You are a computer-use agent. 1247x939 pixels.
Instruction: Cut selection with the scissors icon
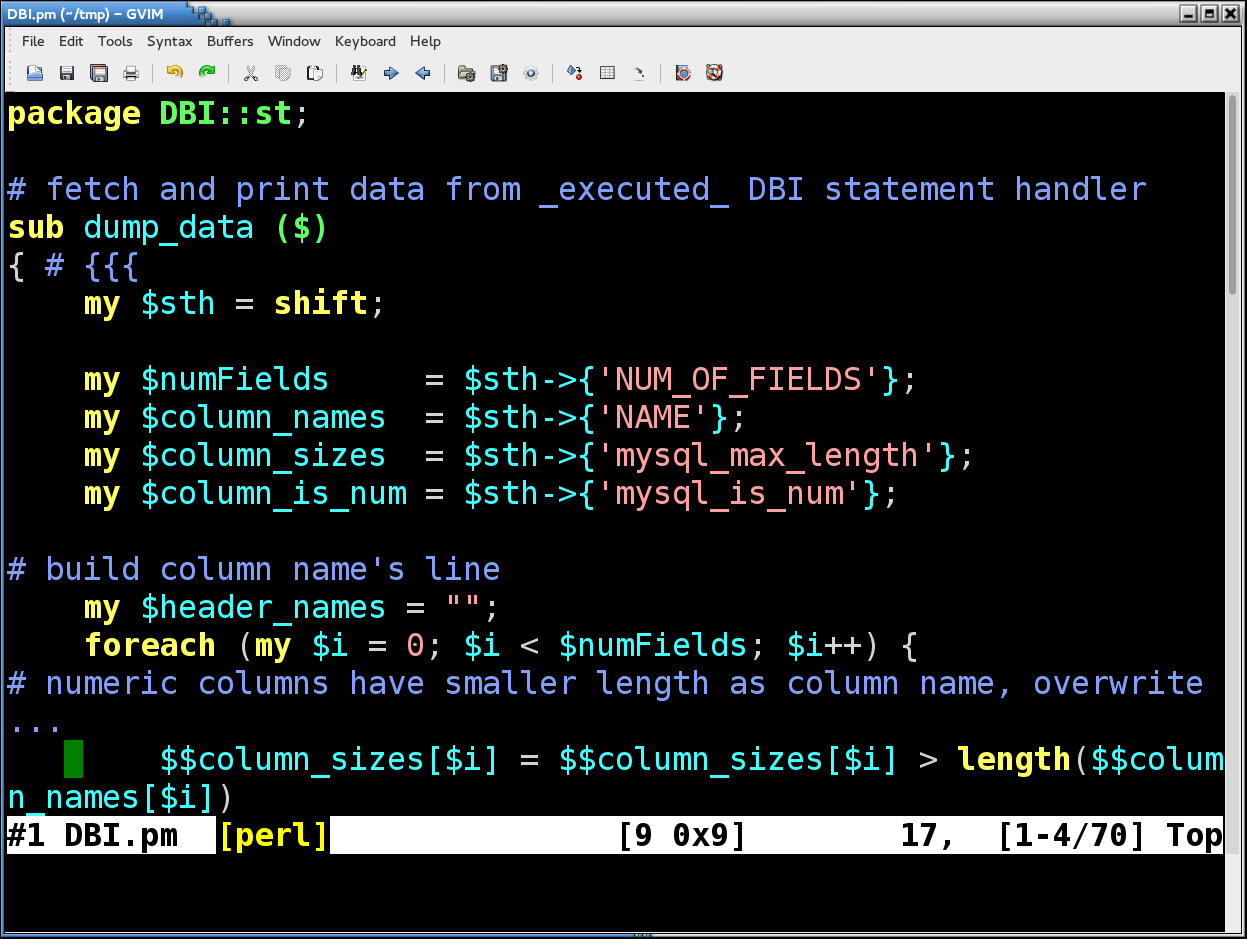251,73
